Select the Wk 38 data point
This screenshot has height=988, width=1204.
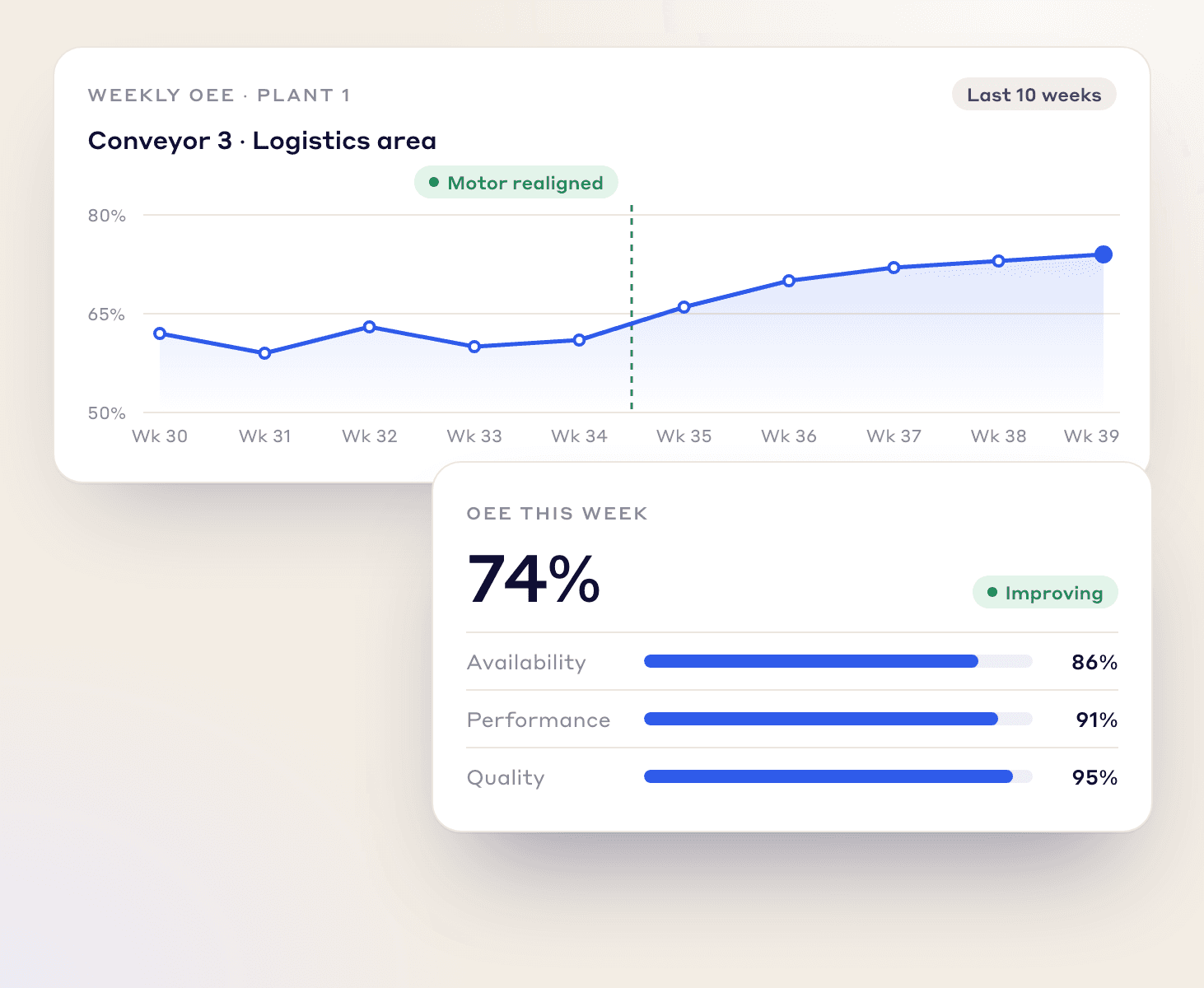[x=998, y=261]
